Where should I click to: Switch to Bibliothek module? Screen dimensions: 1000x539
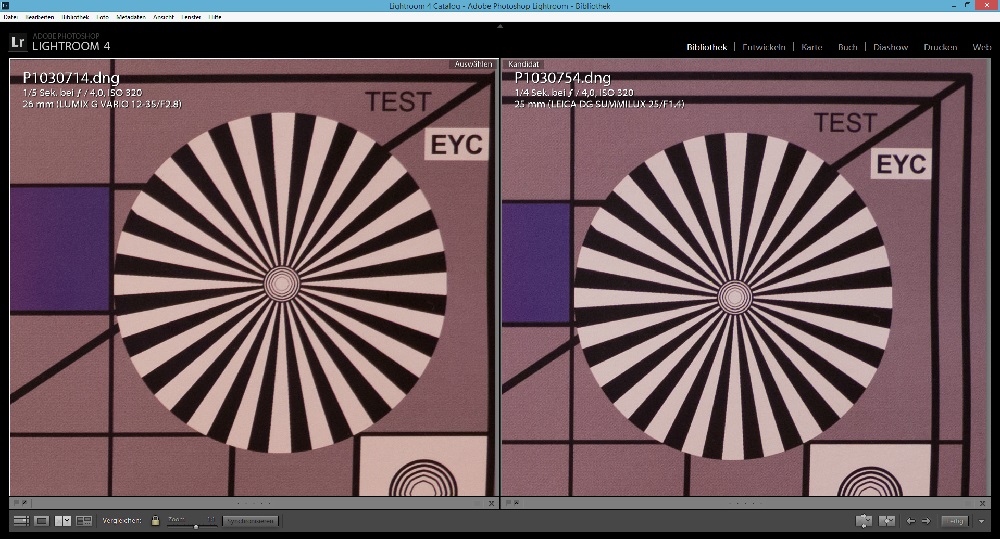click(707, 47)
